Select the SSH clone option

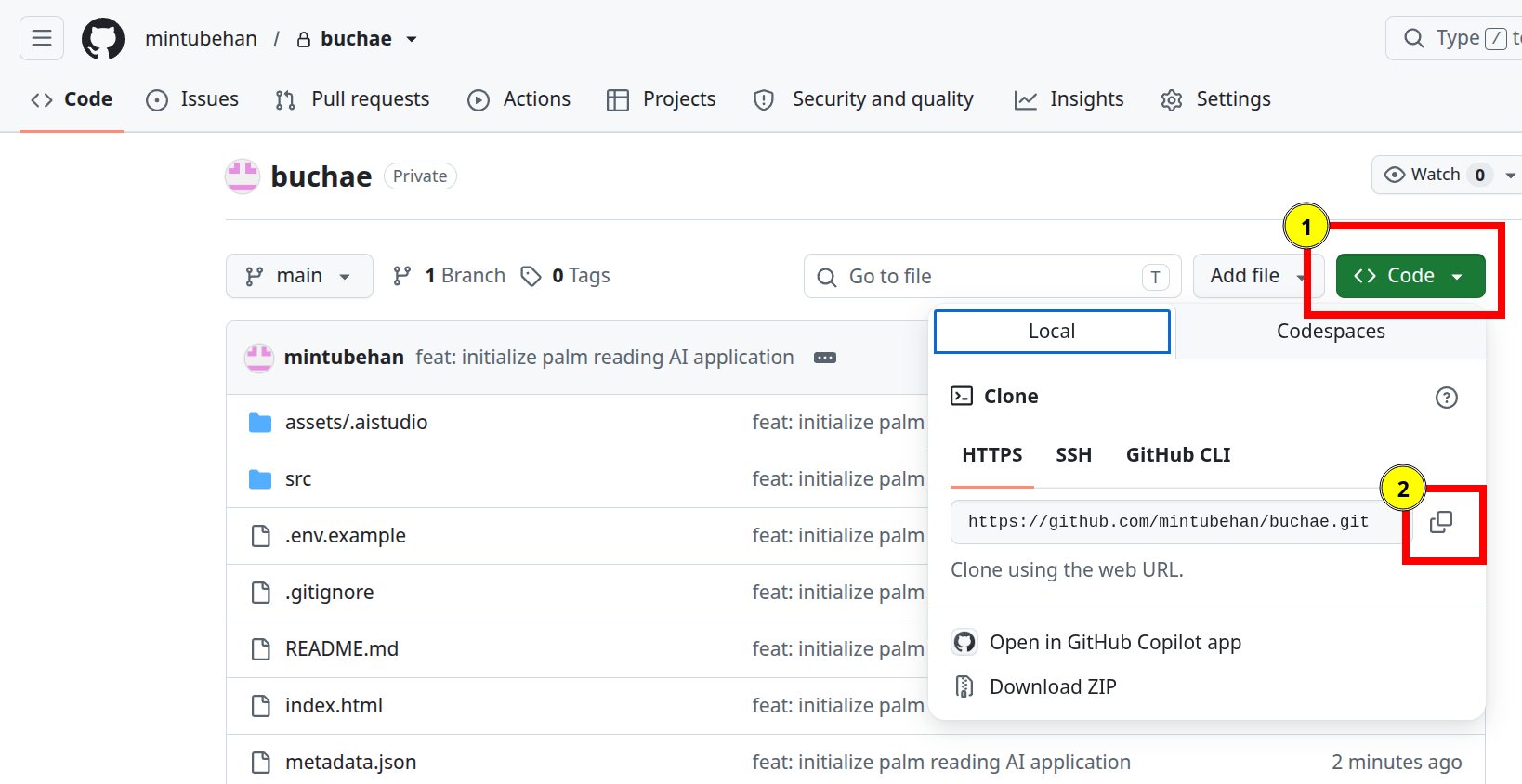(1073, 455)
